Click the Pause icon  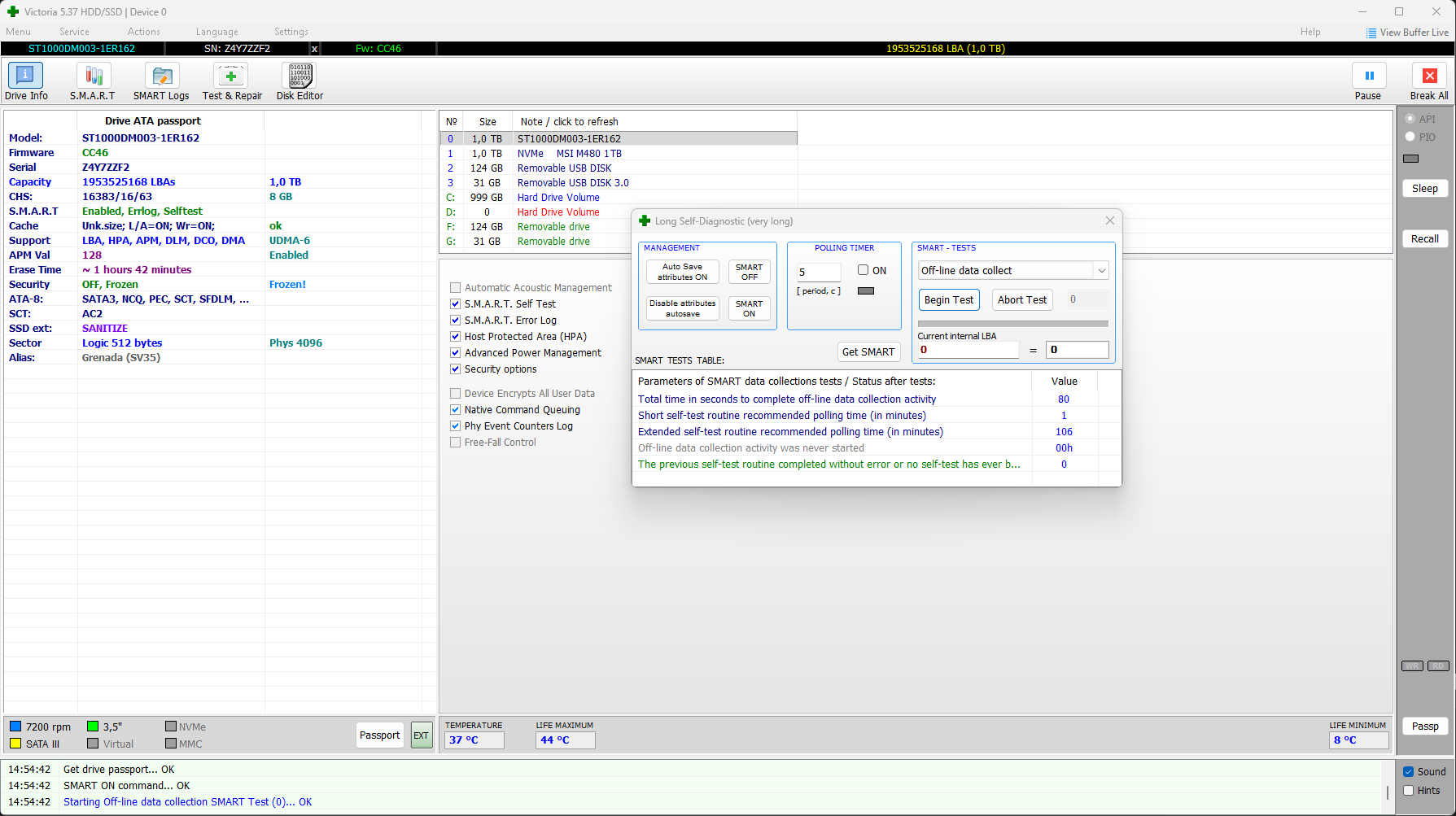(x=1369, y=76)
